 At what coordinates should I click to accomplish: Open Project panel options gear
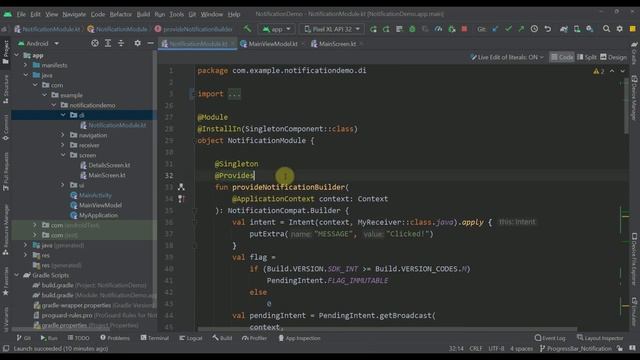pyautogui.click(x=138, y=43)
